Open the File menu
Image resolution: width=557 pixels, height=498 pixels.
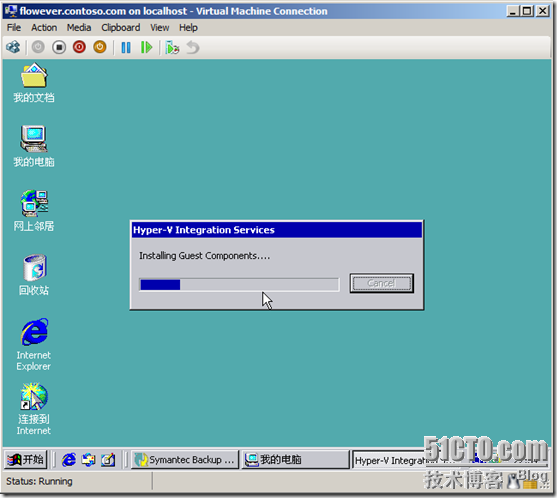[14, 27]
